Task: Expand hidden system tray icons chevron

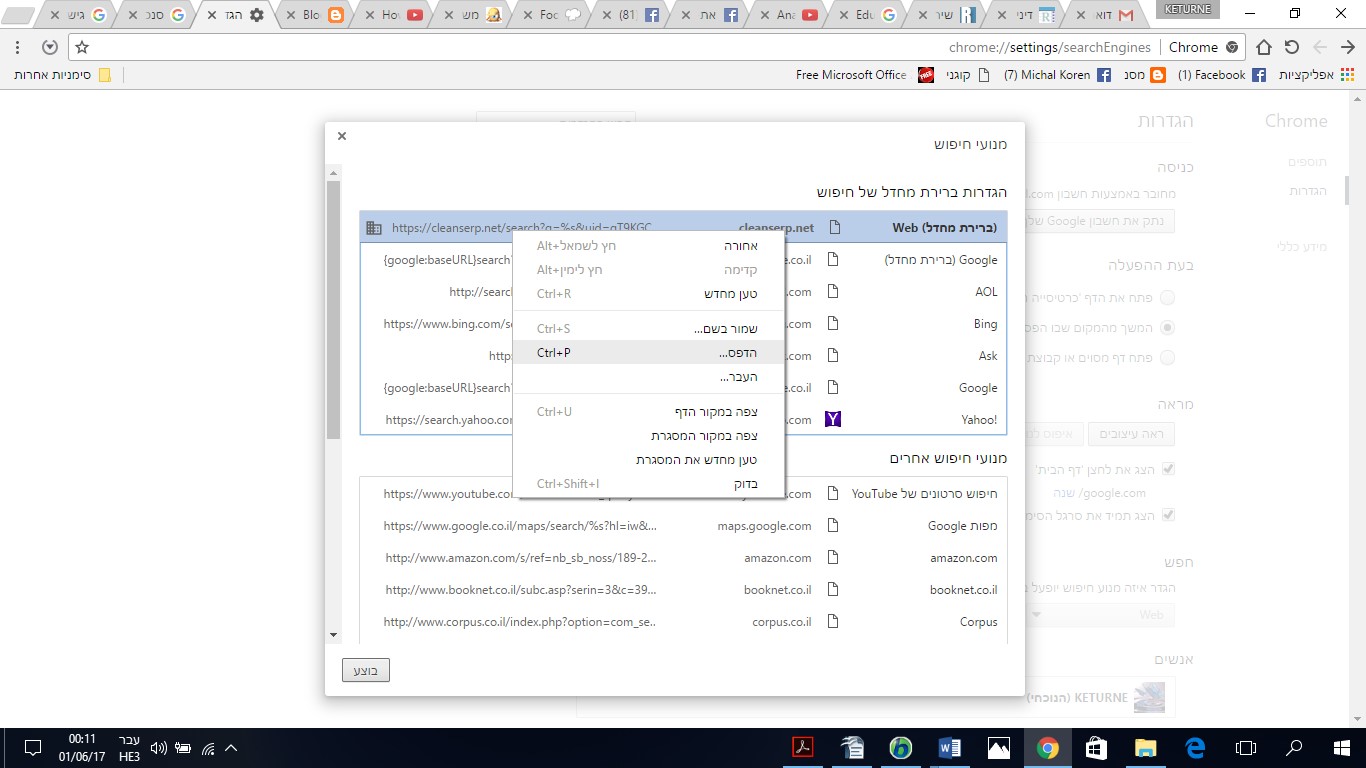Action: click(x=231, y=748)
